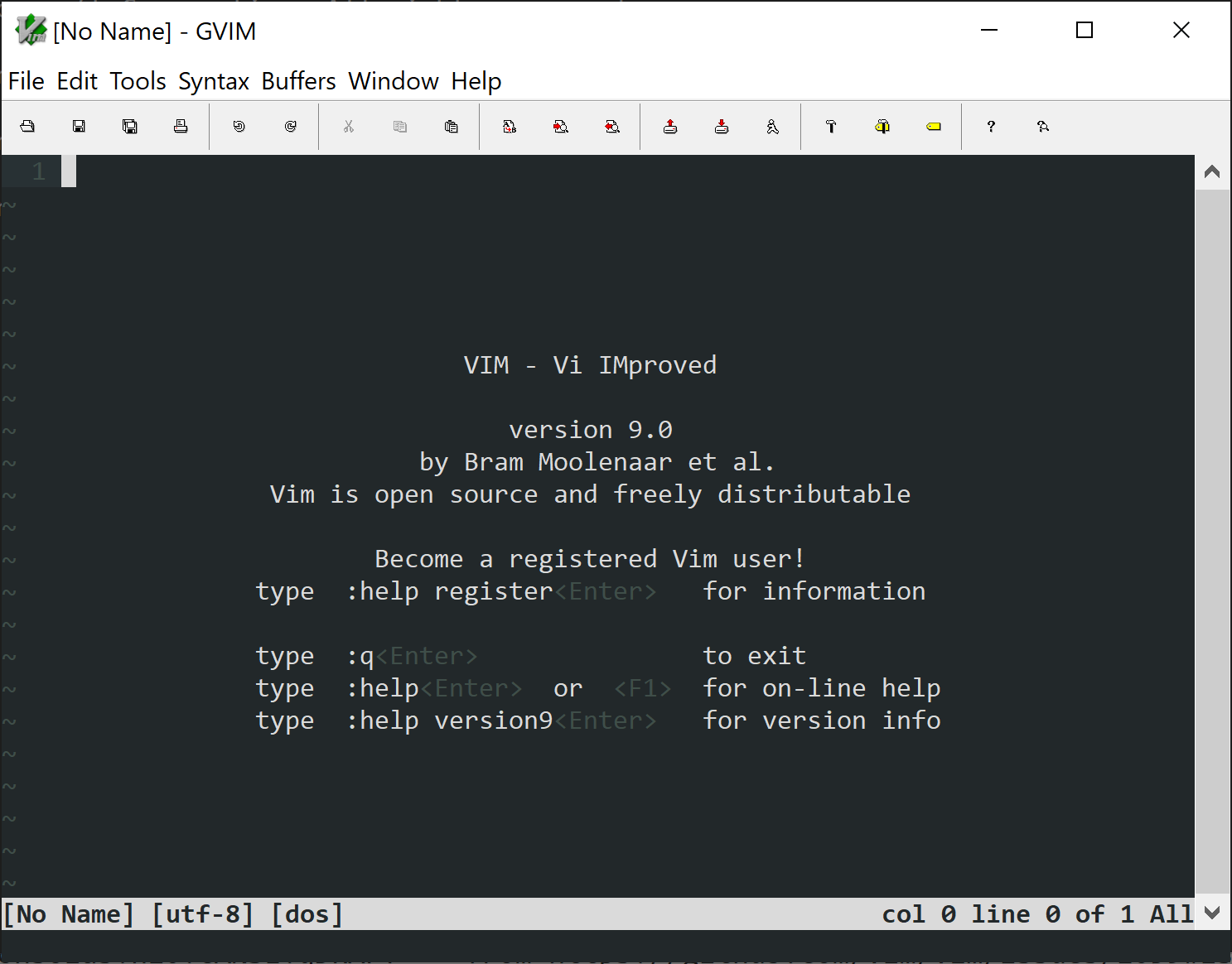The image size is (1232, 964).
Task: Click 'line 0 of 1' status text
Action: pyautogui.click(x=1053, y=914)
